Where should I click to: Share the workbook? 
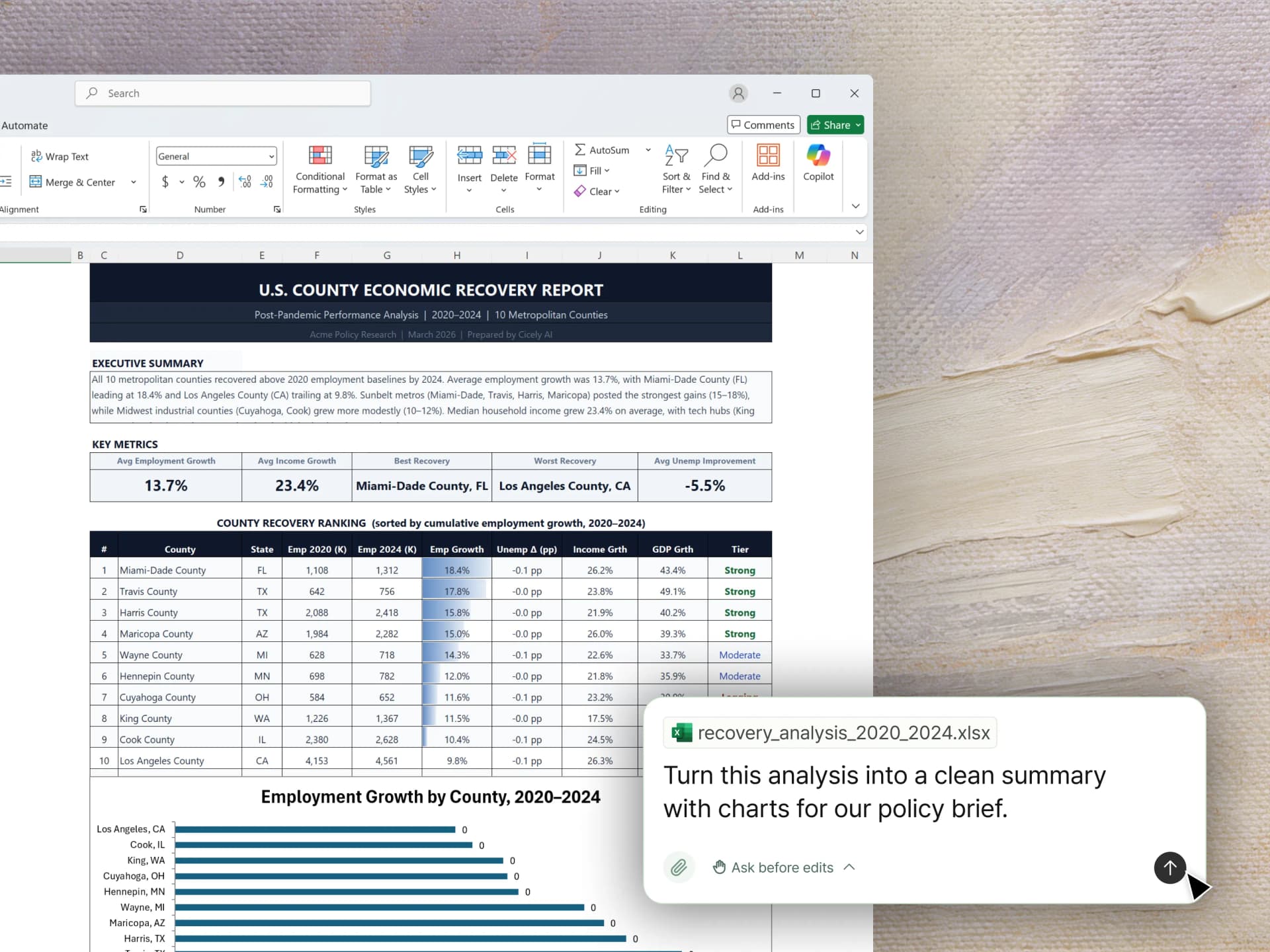coord(835,124)
